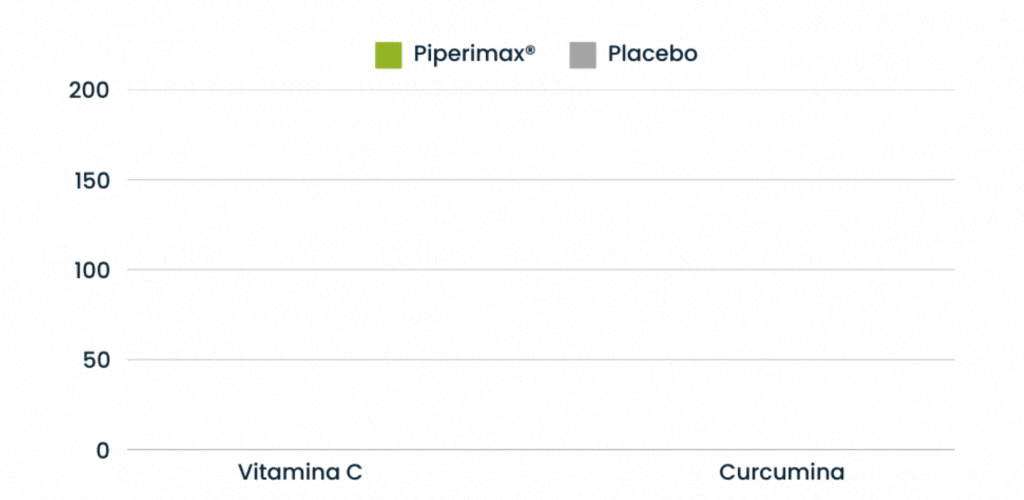Select the Curcumina category label

[x=782, y=472]
